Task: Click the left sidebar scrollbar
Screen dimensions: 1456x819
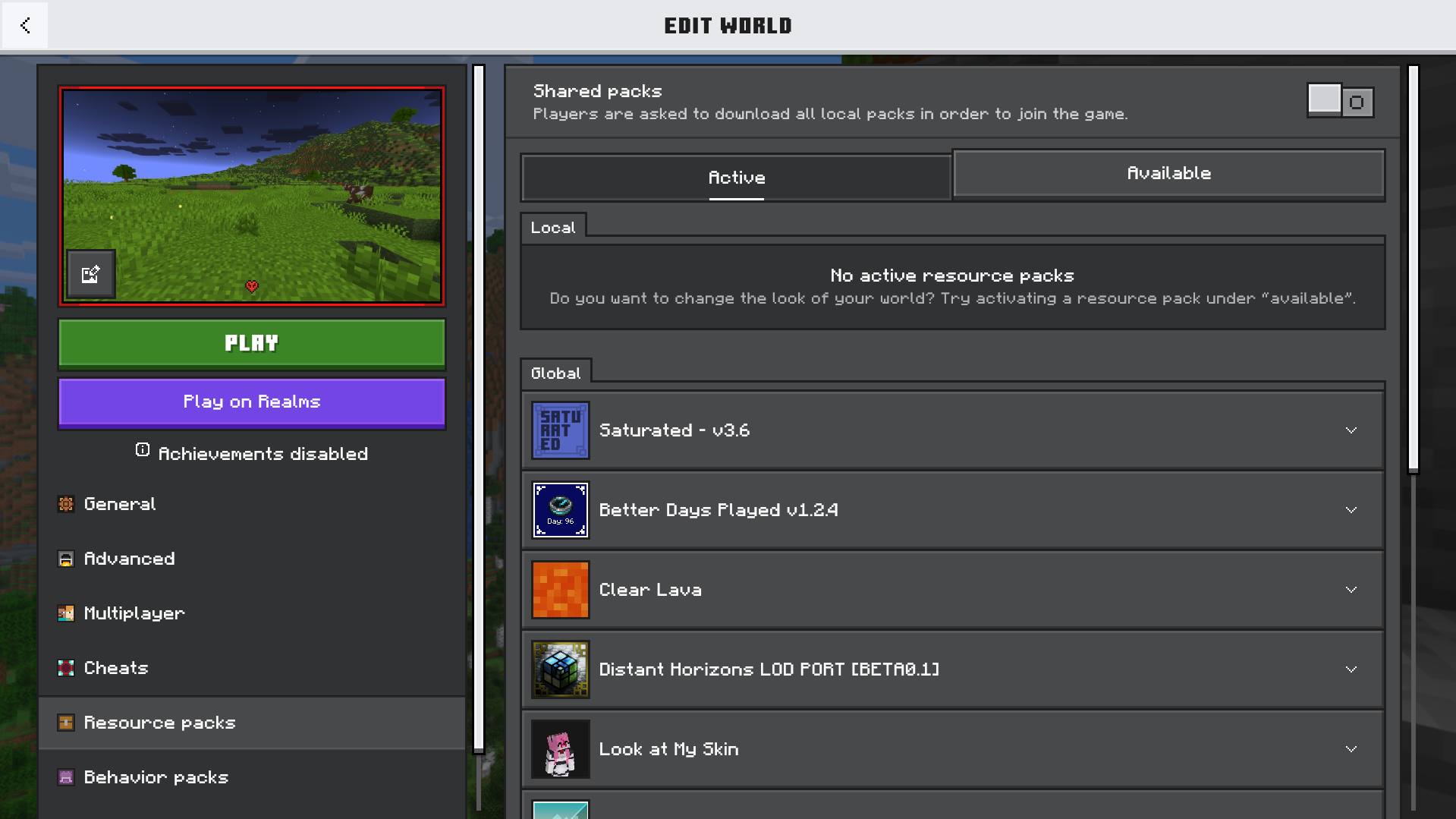Action: (479, 409)
